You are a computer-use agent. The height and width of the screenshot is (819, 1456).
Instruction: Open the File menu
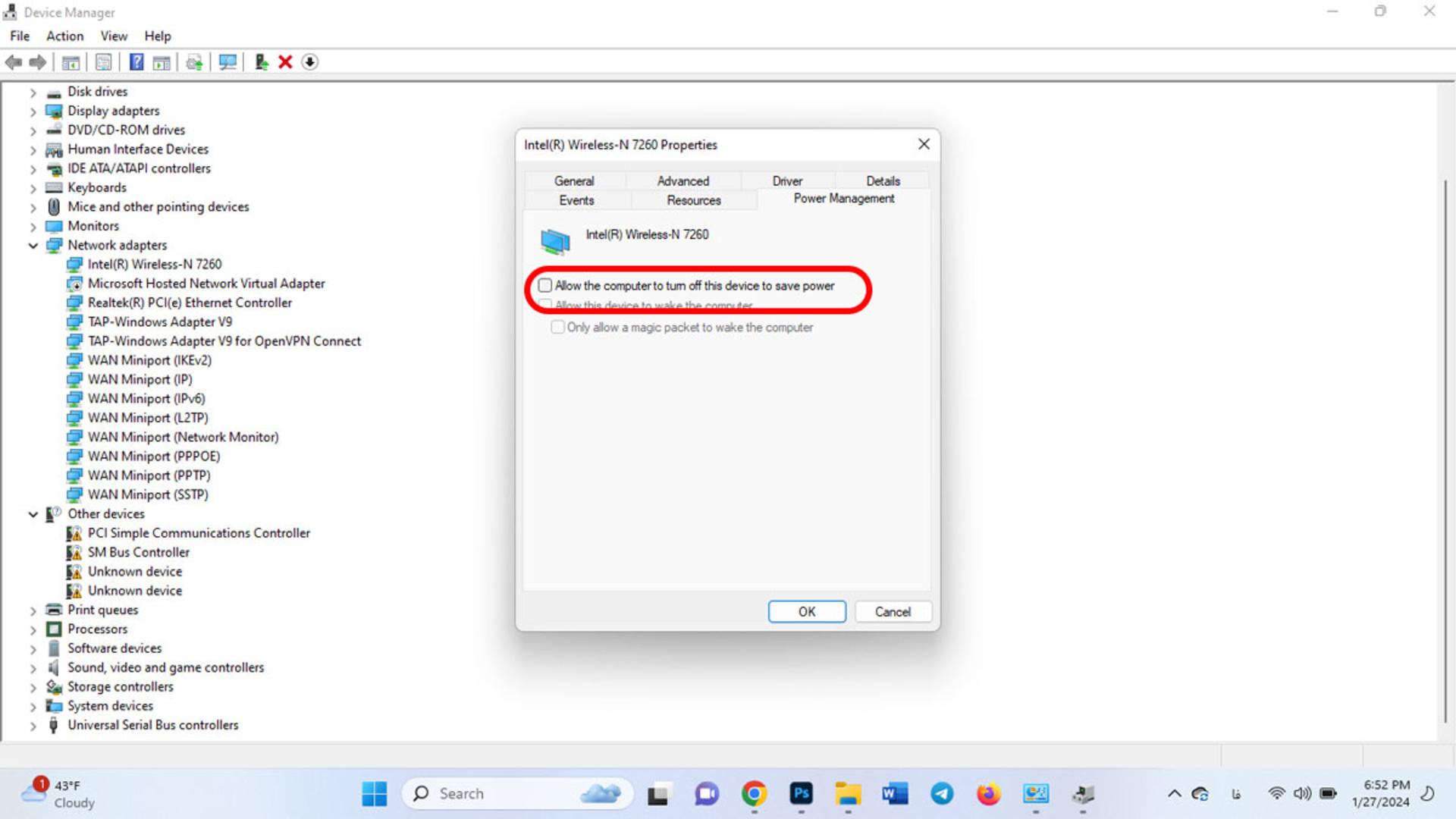pos(20,36)
